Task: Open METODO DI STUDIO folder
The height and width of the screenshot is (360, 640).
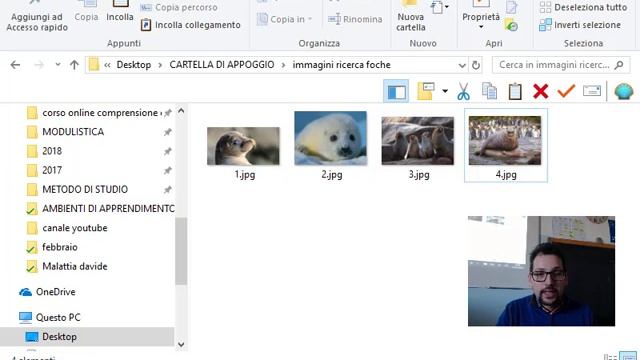Action: click(85, 189)
